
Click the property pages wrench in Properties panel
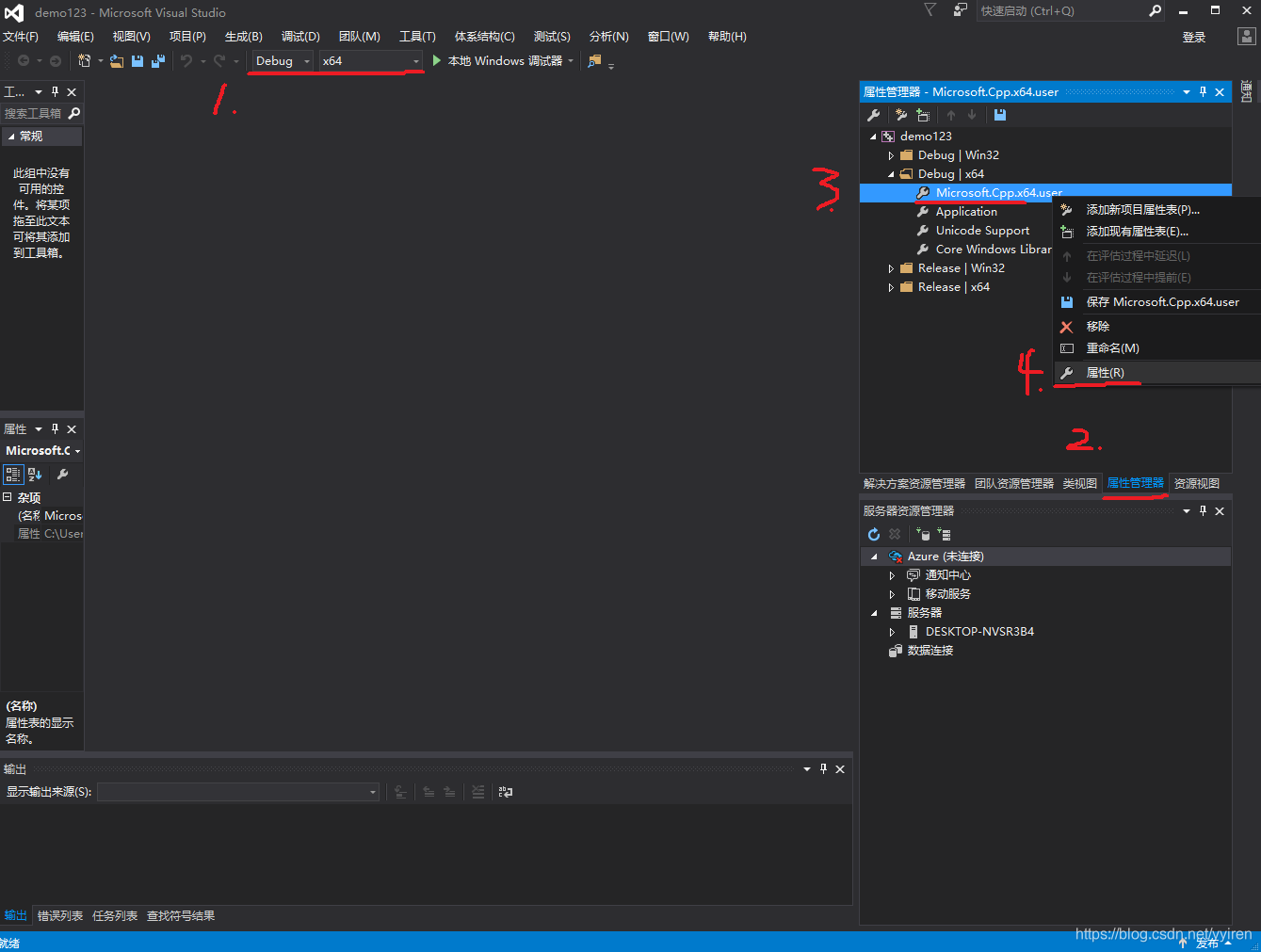pos(63,475)
